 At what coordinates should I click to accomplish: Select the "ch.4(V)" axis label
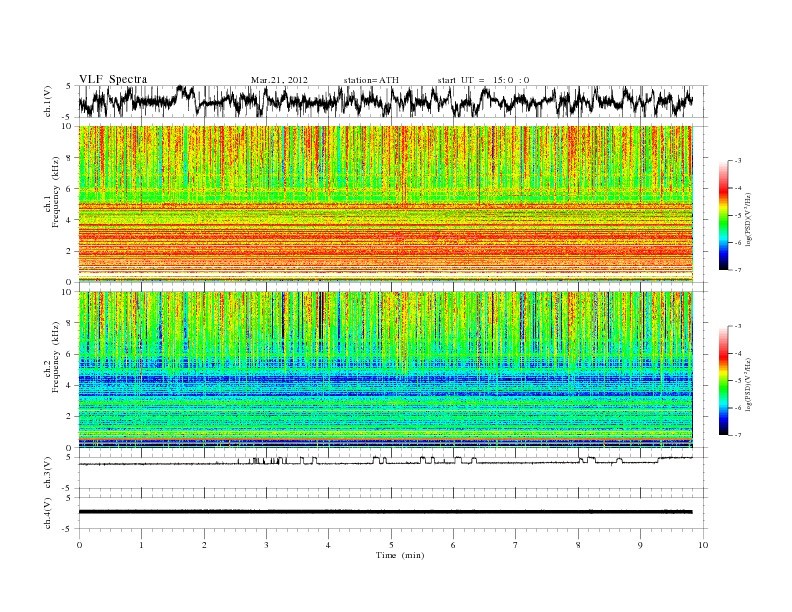click(x=47, y=513)
